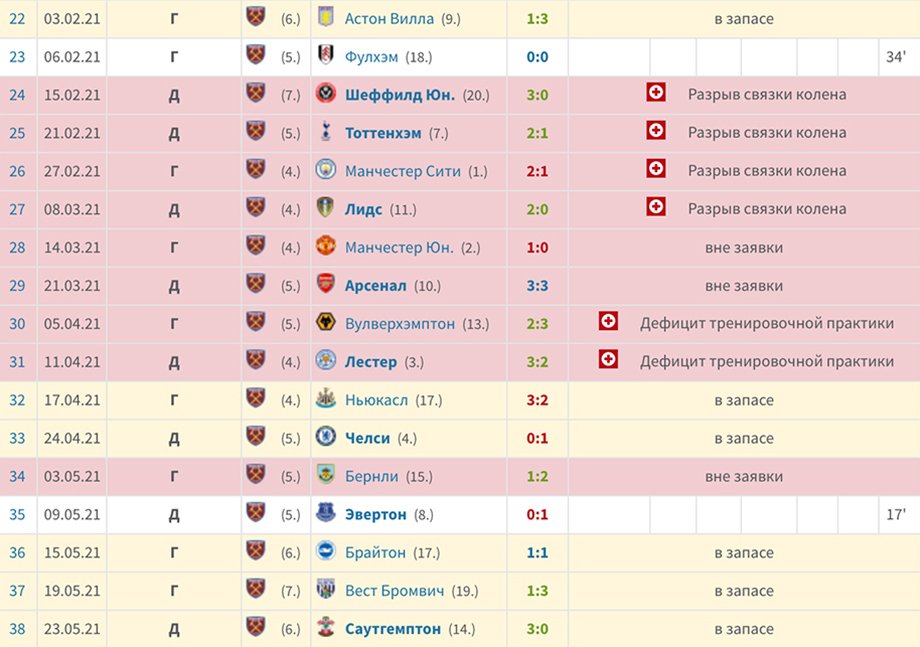This screenshot has width=920, height=647.
Task: Click the injury icon in Leicester row
Action: (608, 359)
